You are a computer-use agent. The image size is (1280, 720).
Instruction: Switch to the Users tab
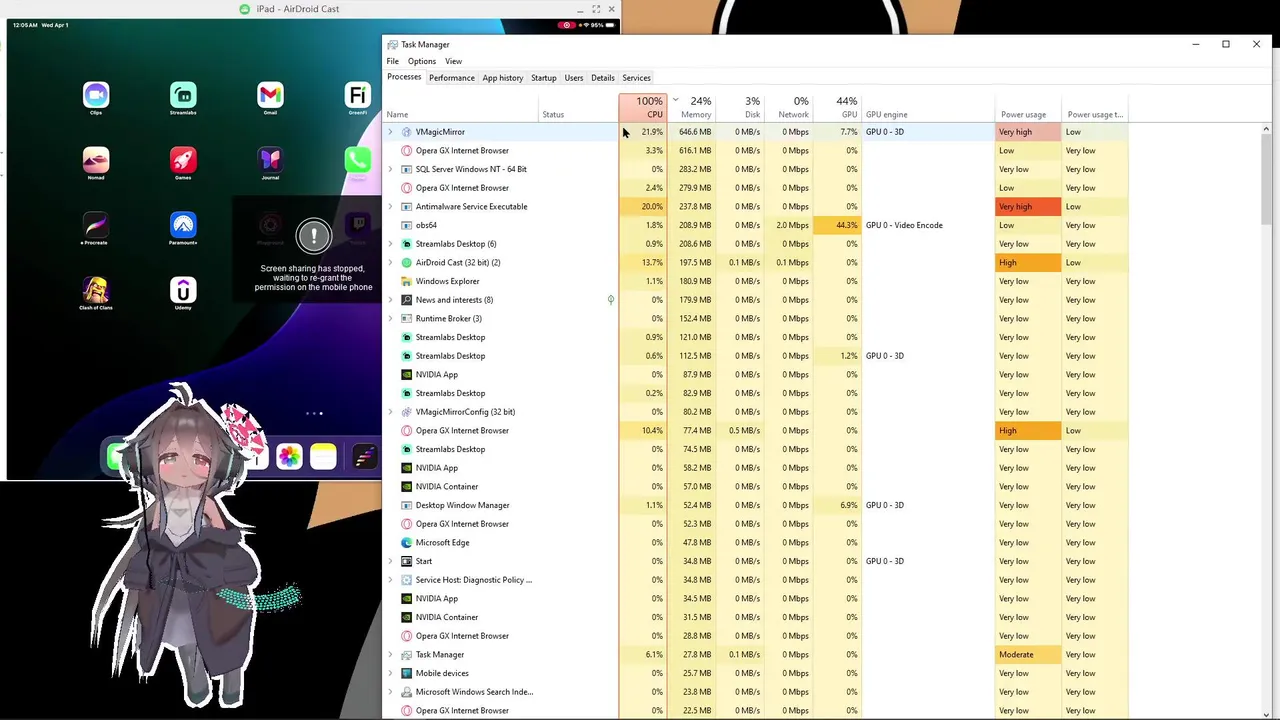[574, 78]
